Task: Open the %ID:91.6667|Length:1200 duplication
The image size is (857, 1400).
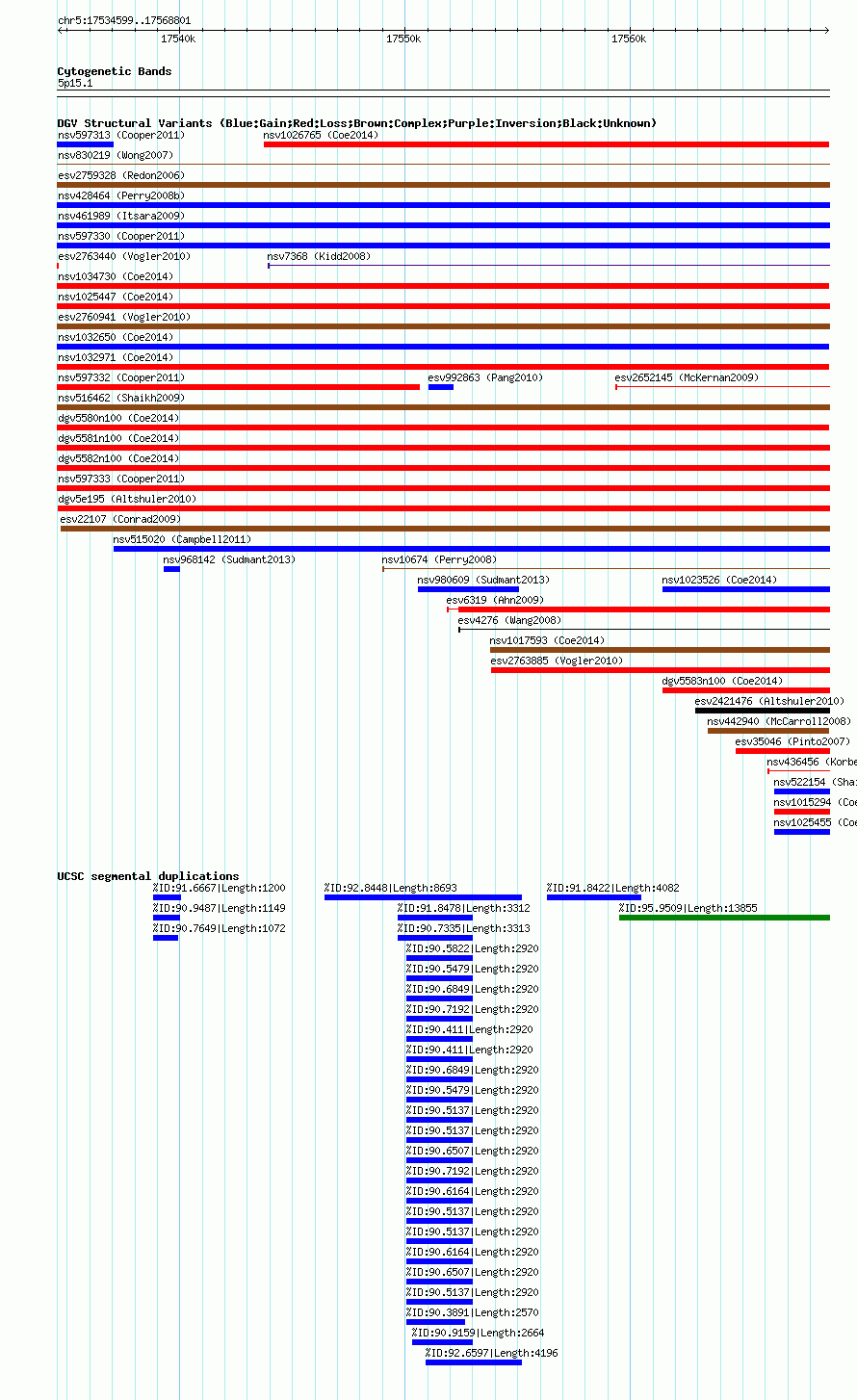Action: (219, 889)
